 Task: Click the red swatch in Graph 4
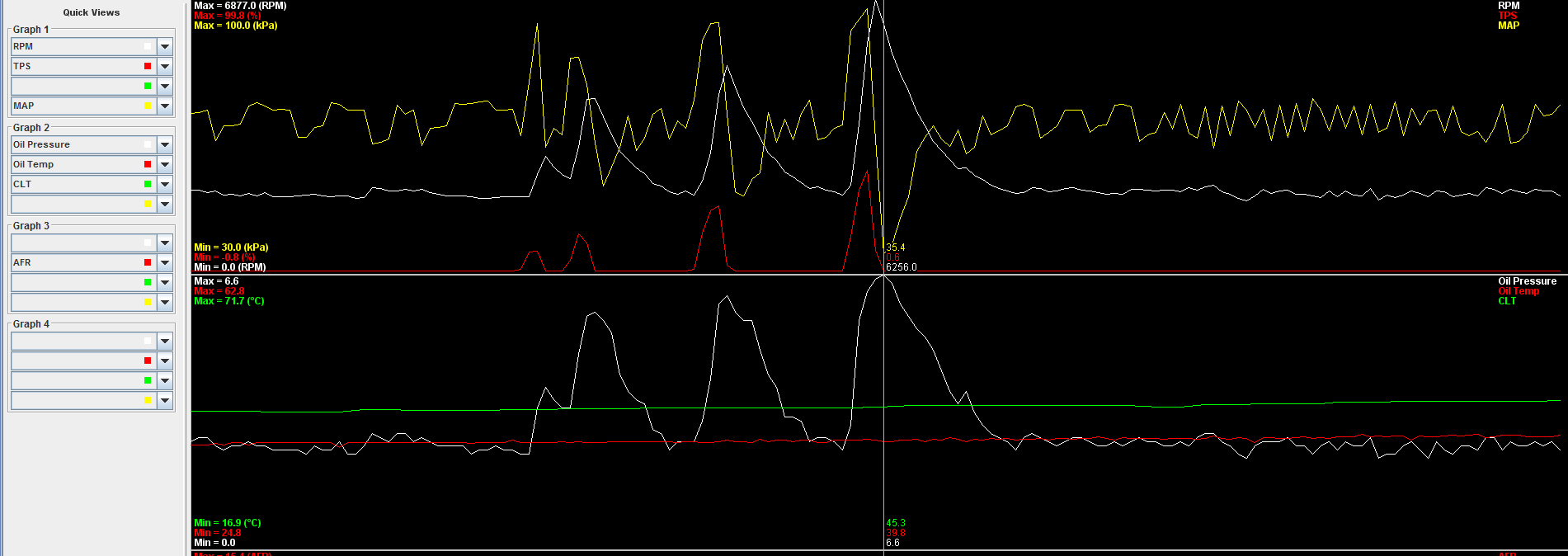148,361
